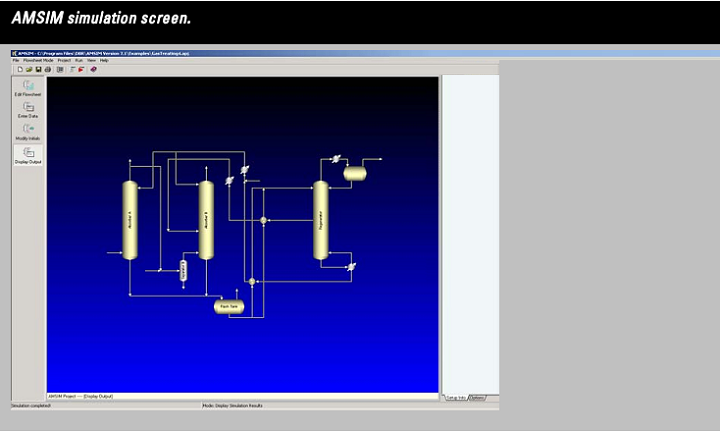Switch to Edit Flowsheet mode
The width and height of the screenshot is (720, 432).
pos(28,88)
